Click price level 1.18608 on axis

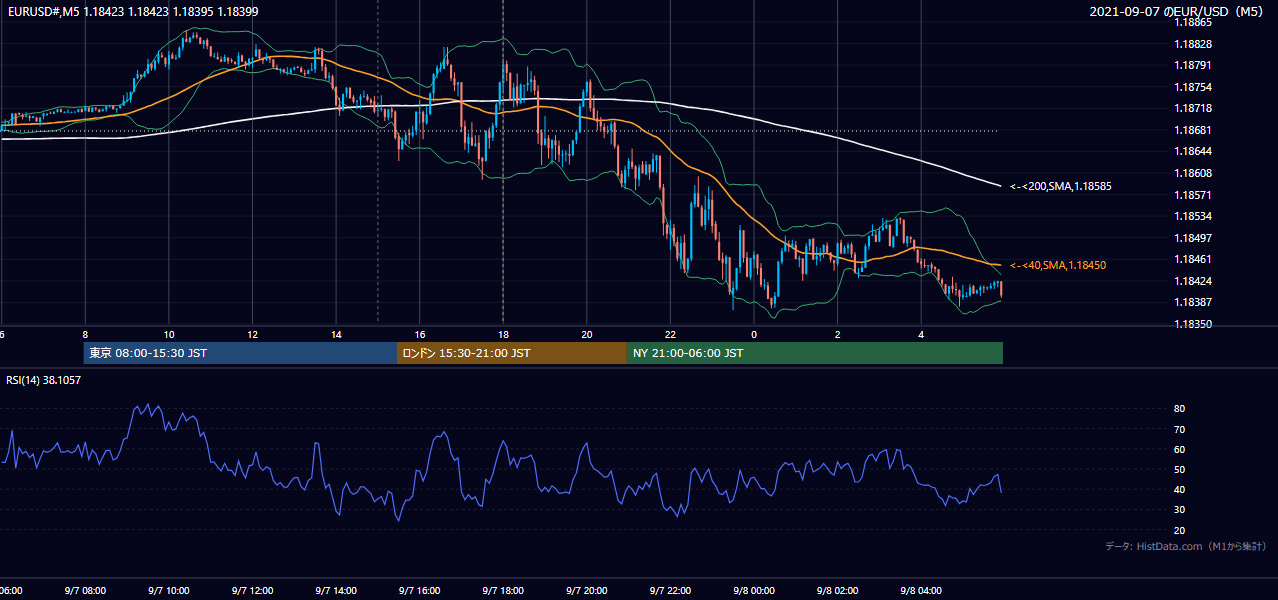tap(1195, 173)
